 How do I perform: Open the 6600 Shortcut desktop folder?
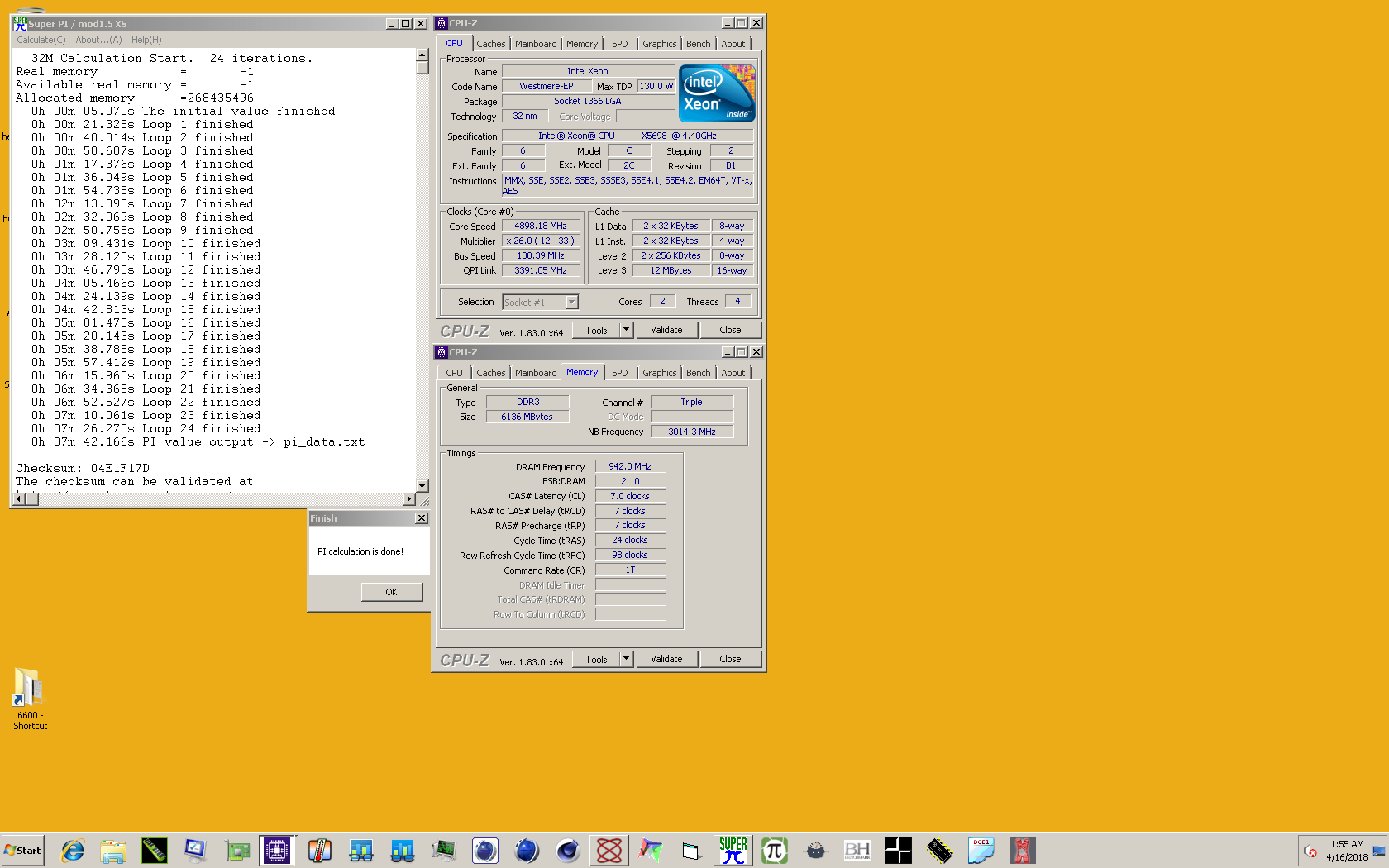pos(29,699)
